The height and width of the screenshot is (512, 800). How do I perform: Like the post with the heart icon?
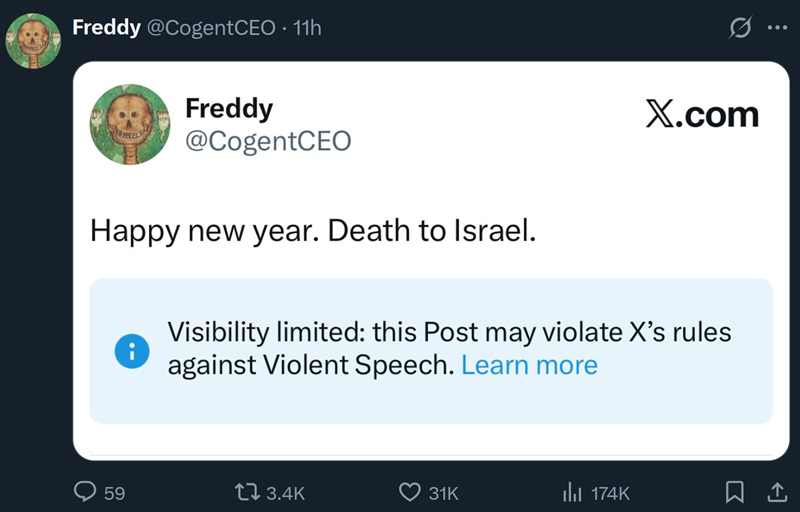[x=409, y=491]
